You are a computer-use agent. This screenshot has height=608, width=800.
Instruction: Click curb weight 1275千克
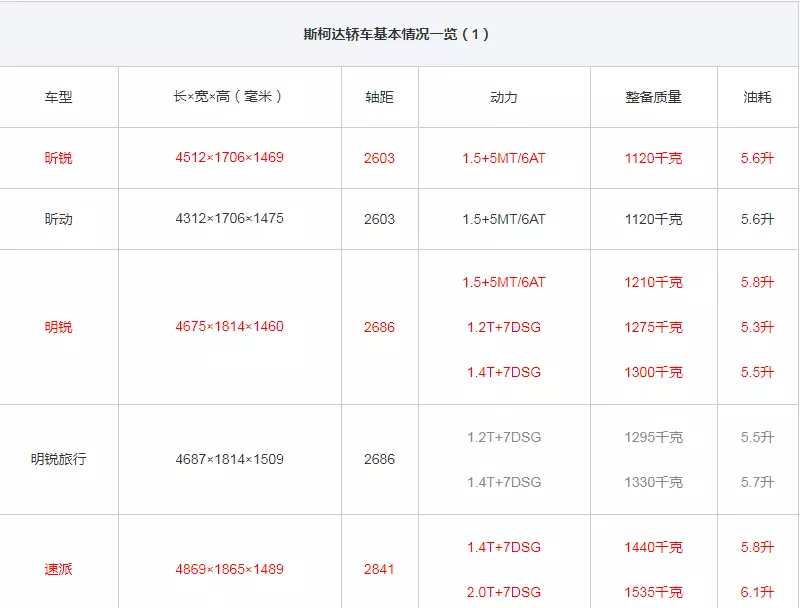click(x=653, y=327)
